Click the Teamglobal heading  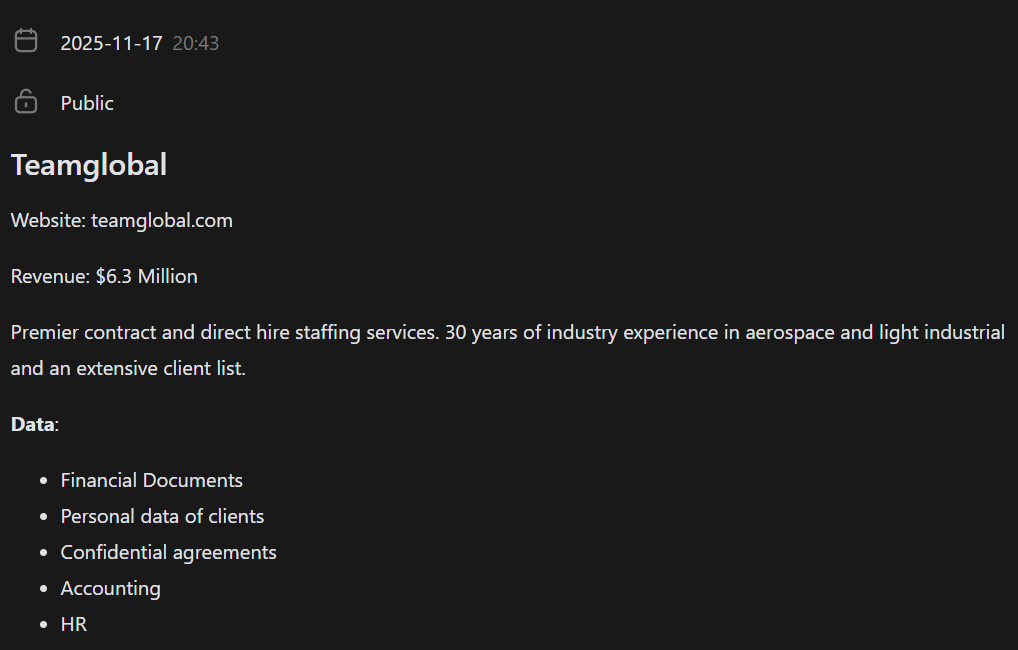tap(89, 165)
